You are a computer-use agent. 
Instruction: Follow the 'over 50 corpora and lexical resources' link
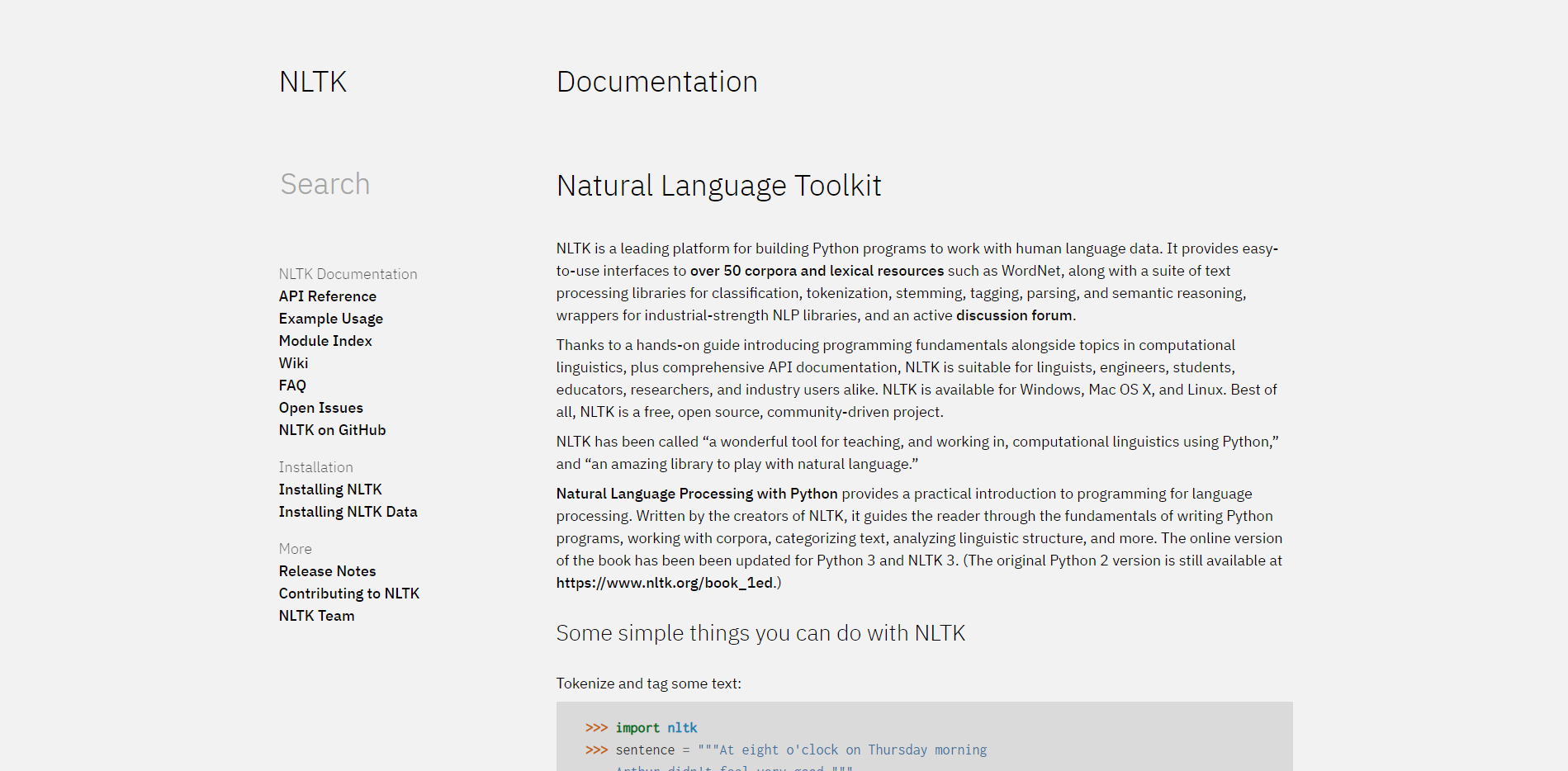tap(817, 271)
